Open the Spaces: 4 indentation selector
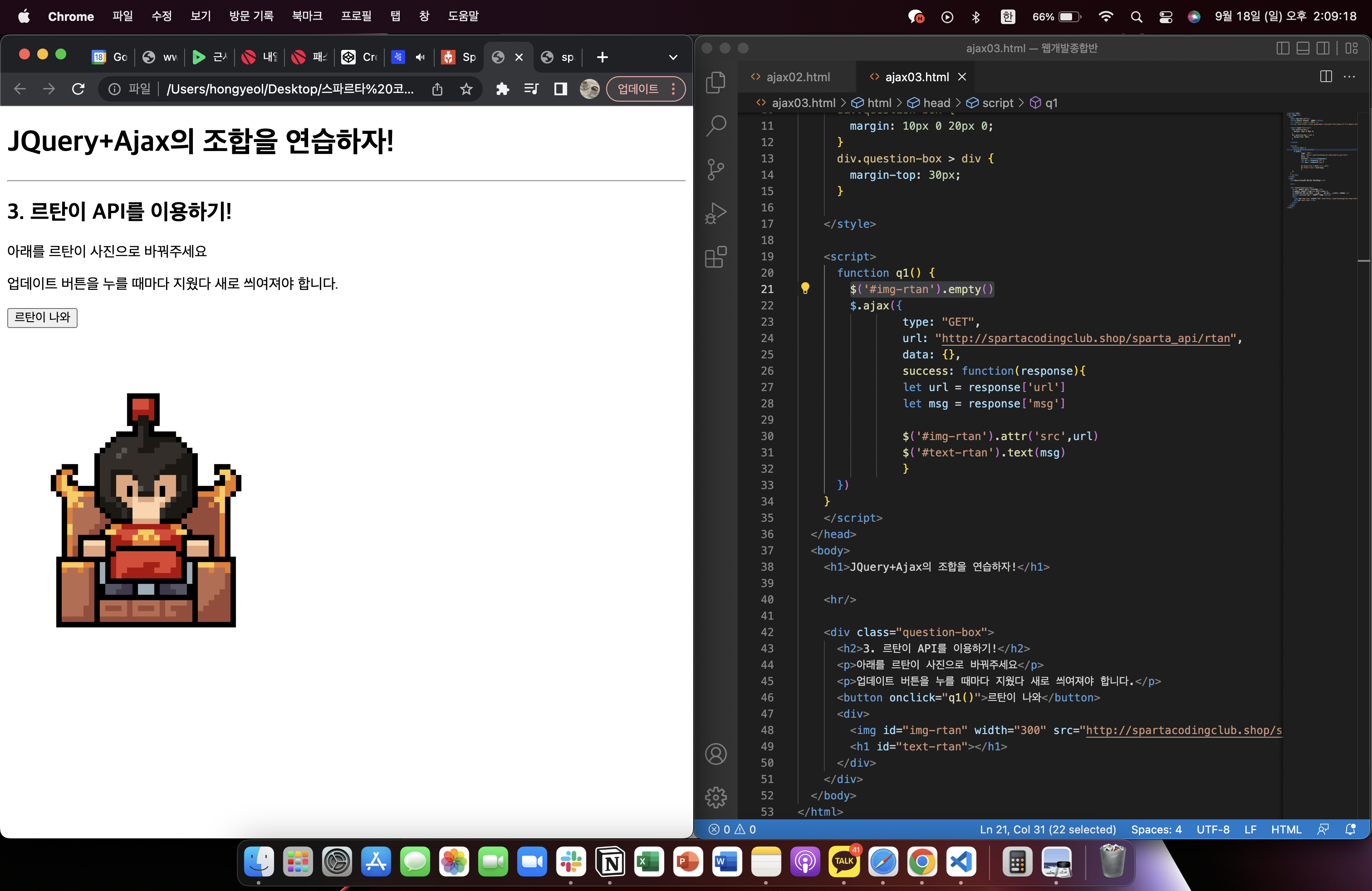 click(1156, 829)
